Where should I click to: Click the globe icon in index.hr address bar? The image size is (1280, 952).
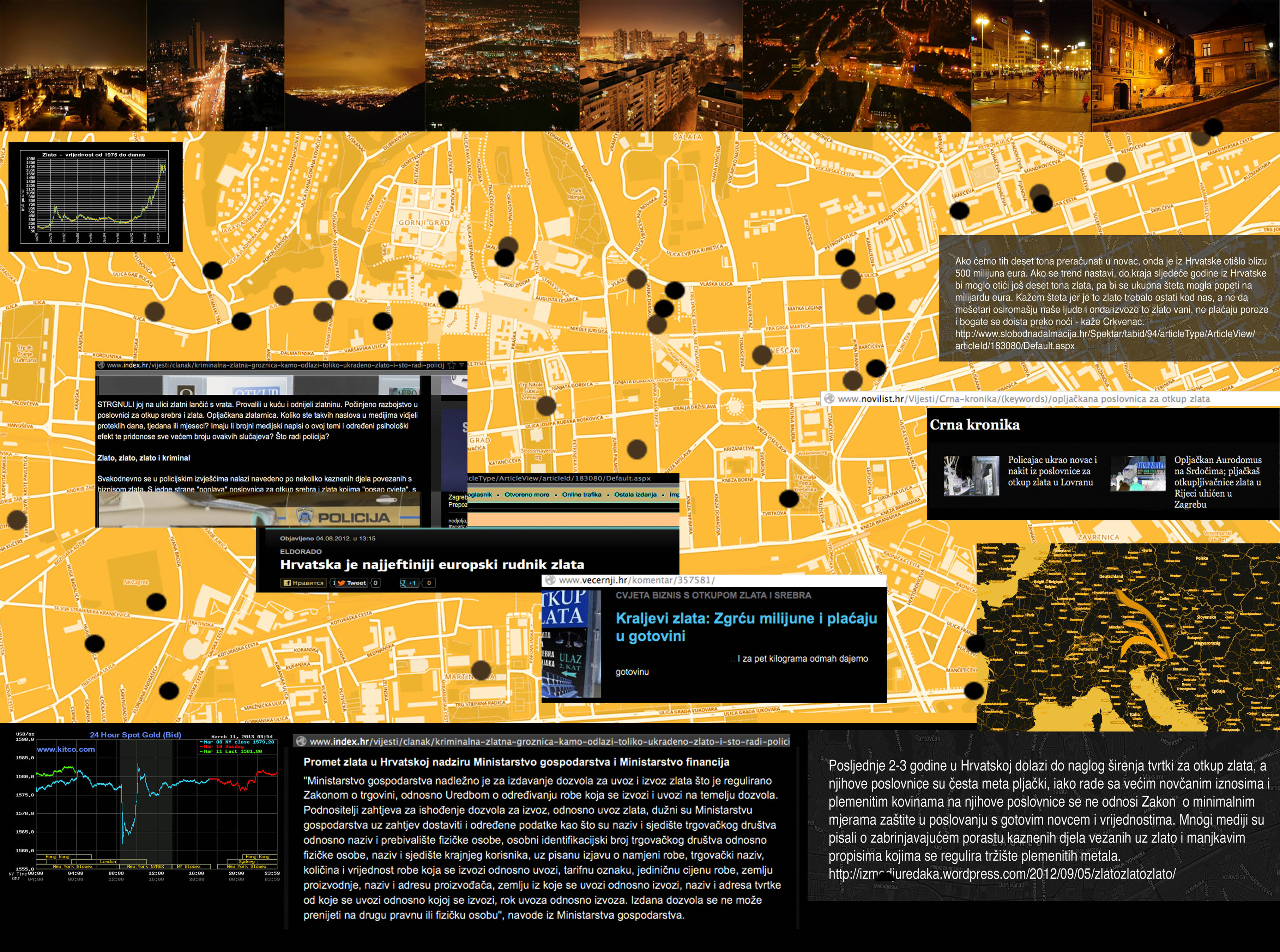(x=101, y=365)
